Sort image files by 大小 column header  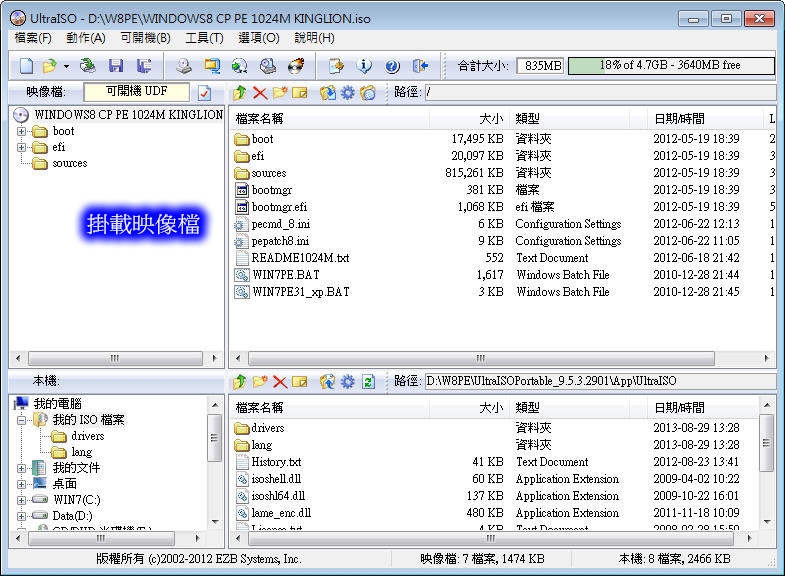pos(469,119)
